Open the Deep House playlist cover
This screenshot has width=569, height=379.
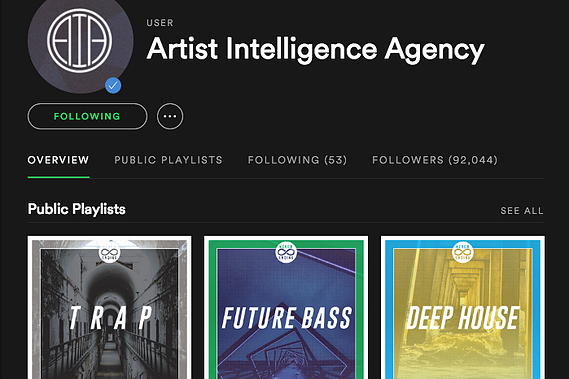tap(463, 307)
